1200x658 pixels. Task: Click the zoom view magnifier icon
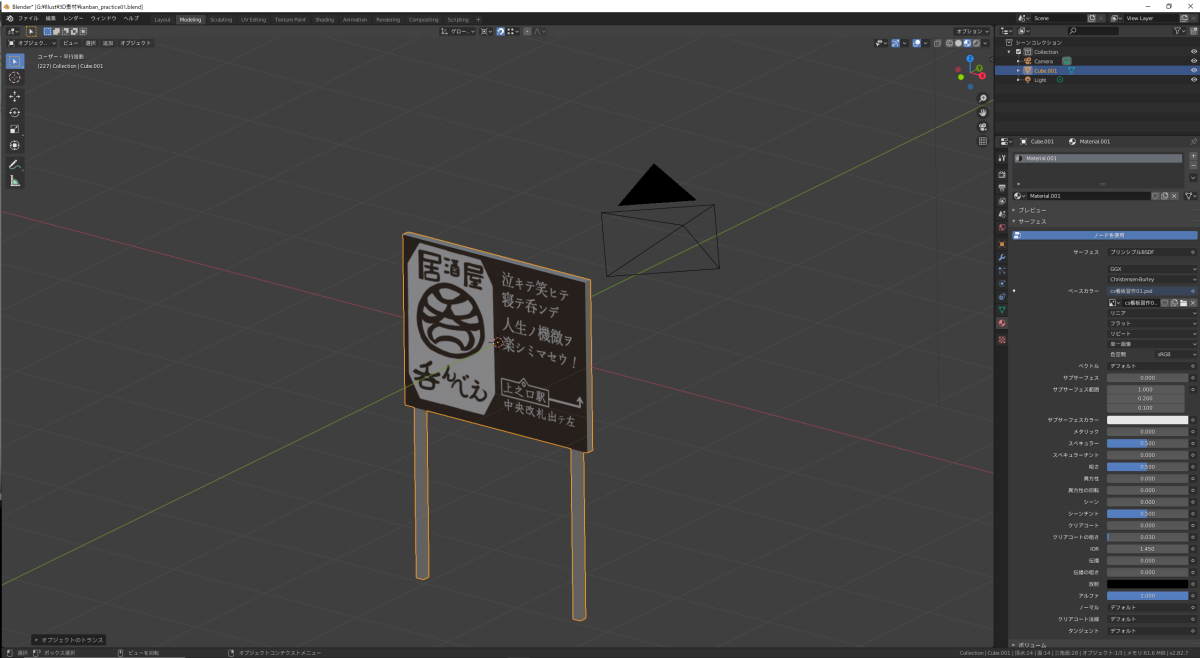pos(983,98)
